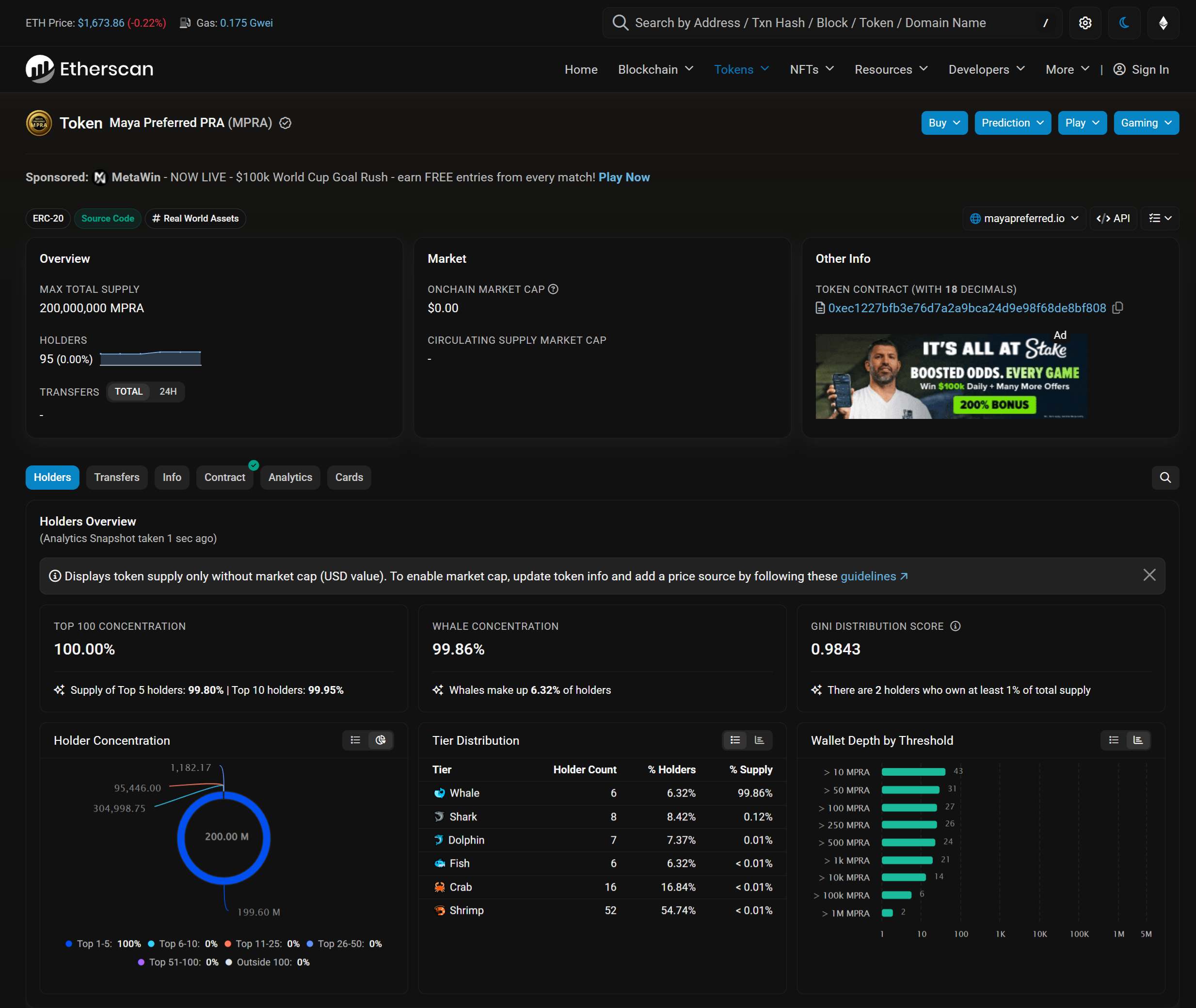
Task: Click the gas pump icon
Action: pyautogui.click(x=185, y=23)
